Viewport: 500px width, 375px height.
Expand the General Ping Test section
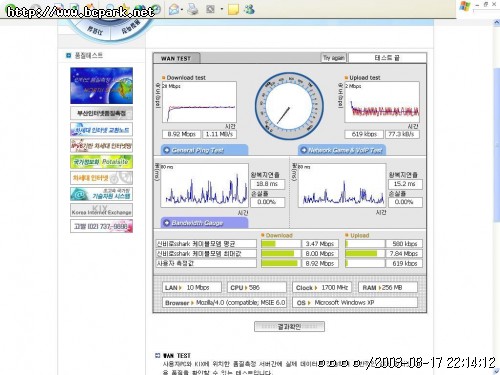click(204, 150)
